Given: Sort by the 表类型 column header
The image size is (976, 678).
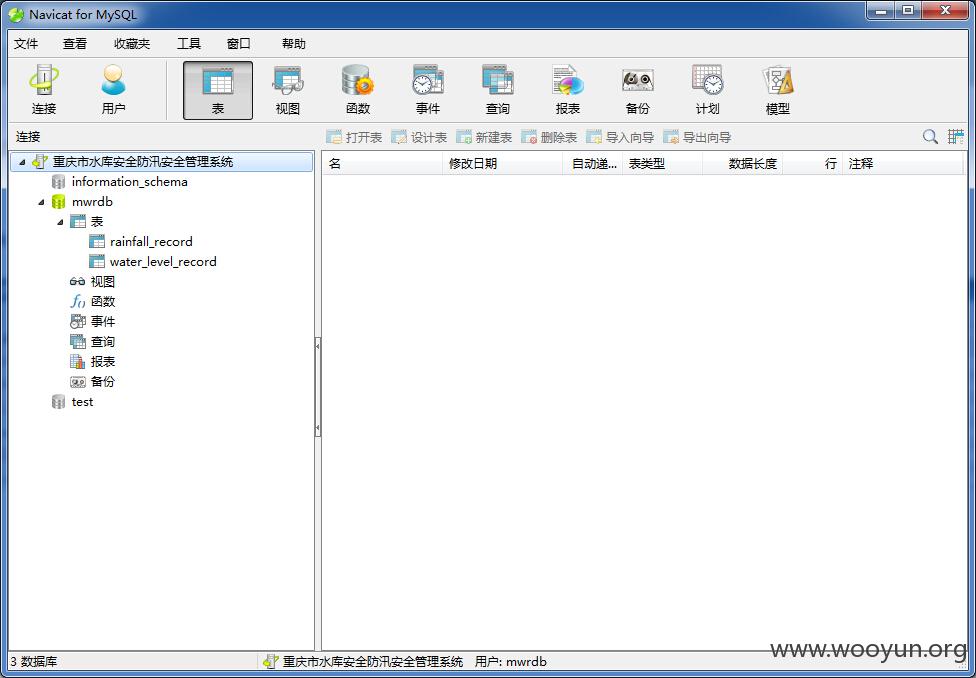Looking at the screenshot, I should [662, 164].
